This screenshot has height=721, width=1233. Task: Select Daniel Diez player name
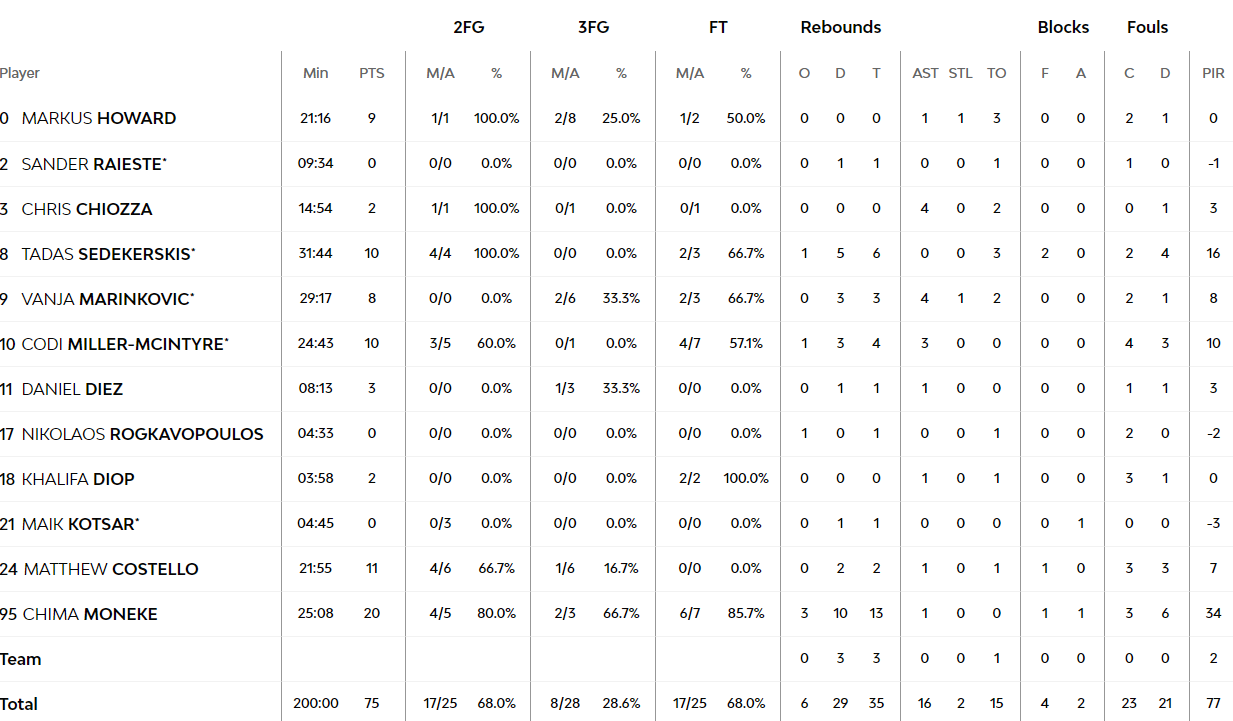pyautogui.click(x=72, y=389)
